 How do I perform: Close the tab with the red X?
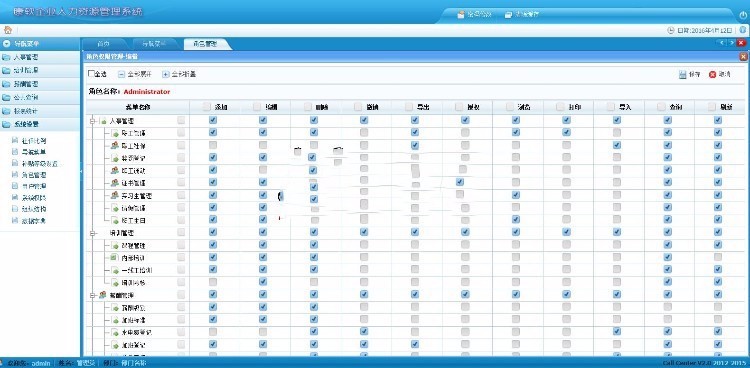[x=741, y=43]
